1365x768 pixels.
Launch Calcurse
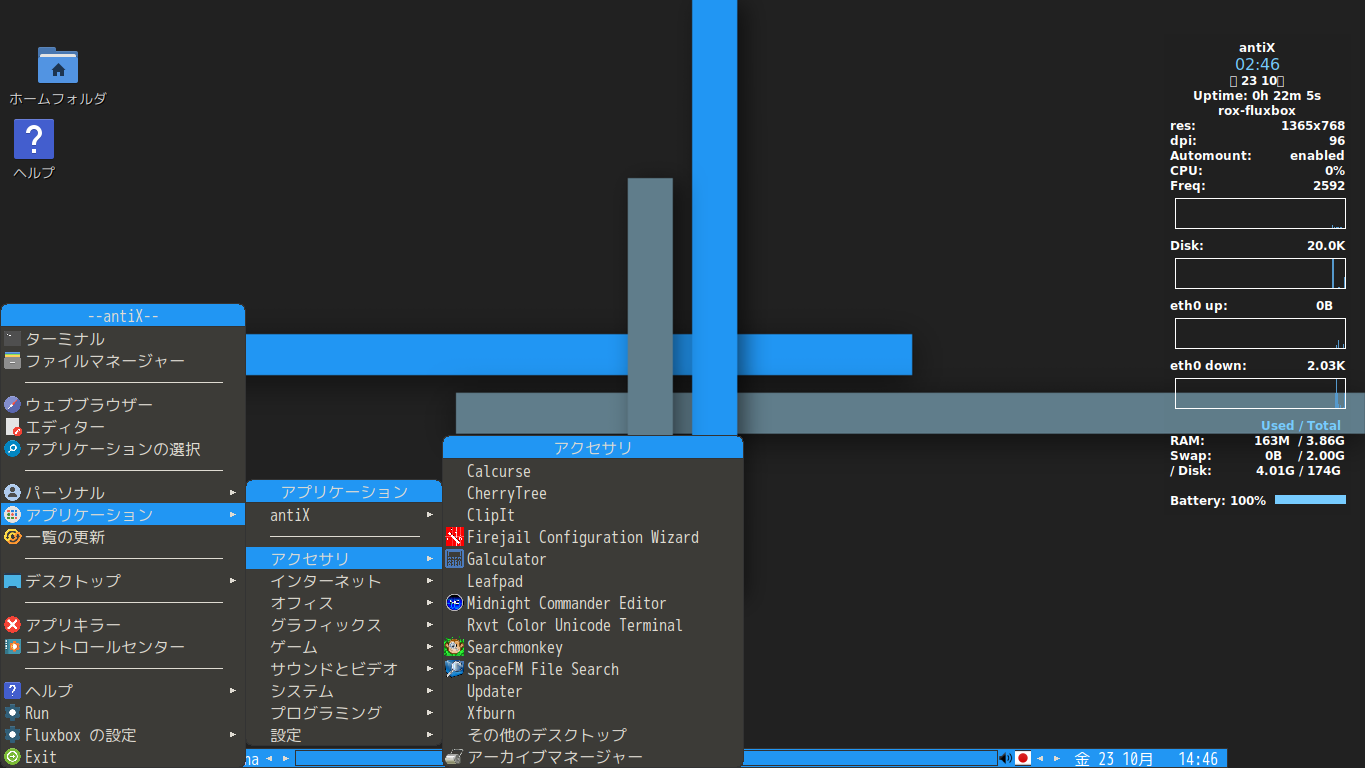coord(593,471)
